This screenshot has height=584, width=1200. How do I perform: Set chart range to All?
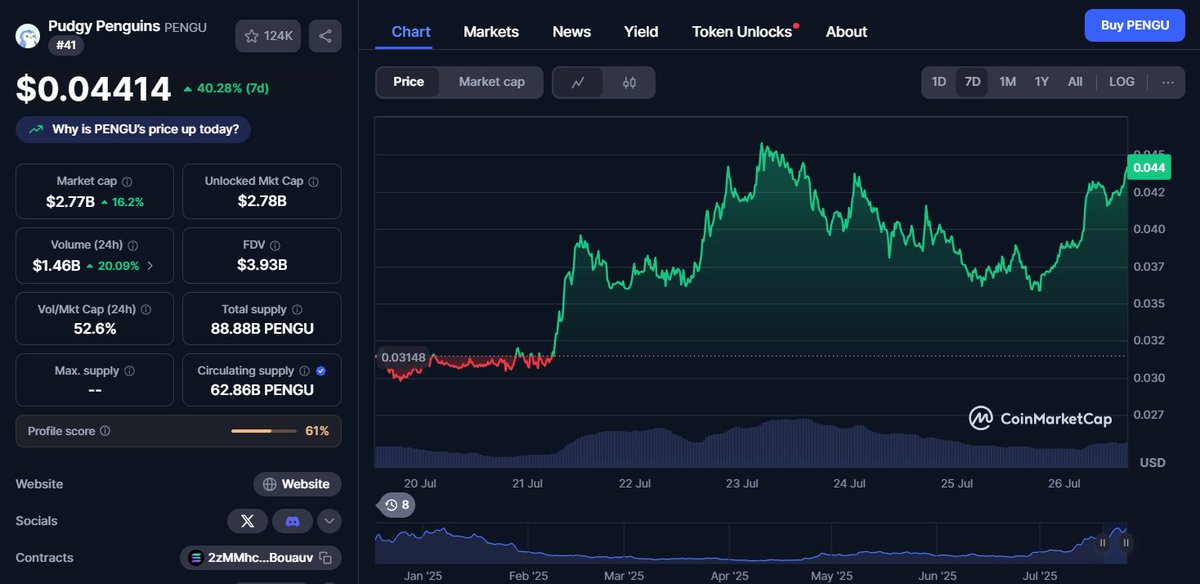pos(1075,82)
